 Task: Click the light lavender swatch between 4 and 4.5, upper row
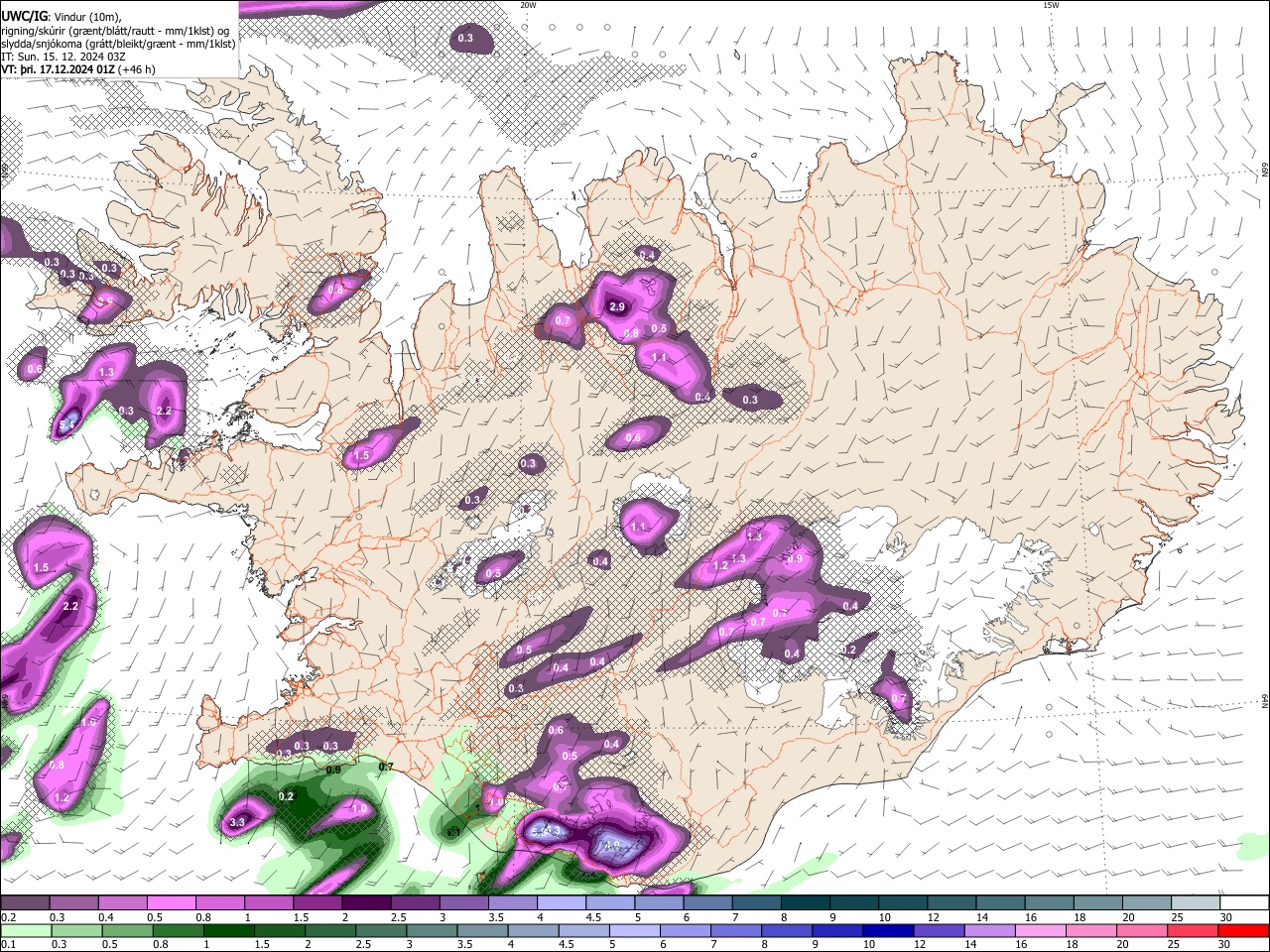562,903
